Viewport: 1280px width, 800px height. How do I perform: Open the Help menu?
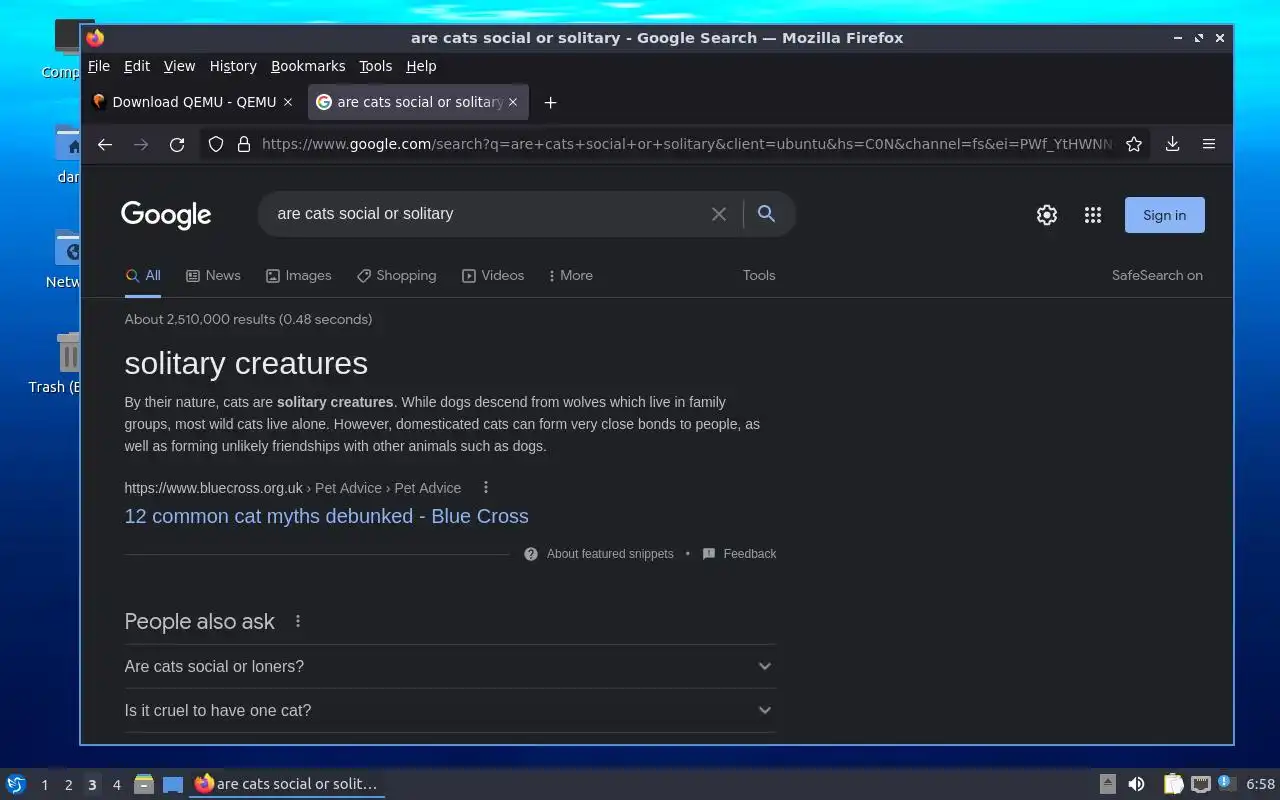[x=421, y=66]
